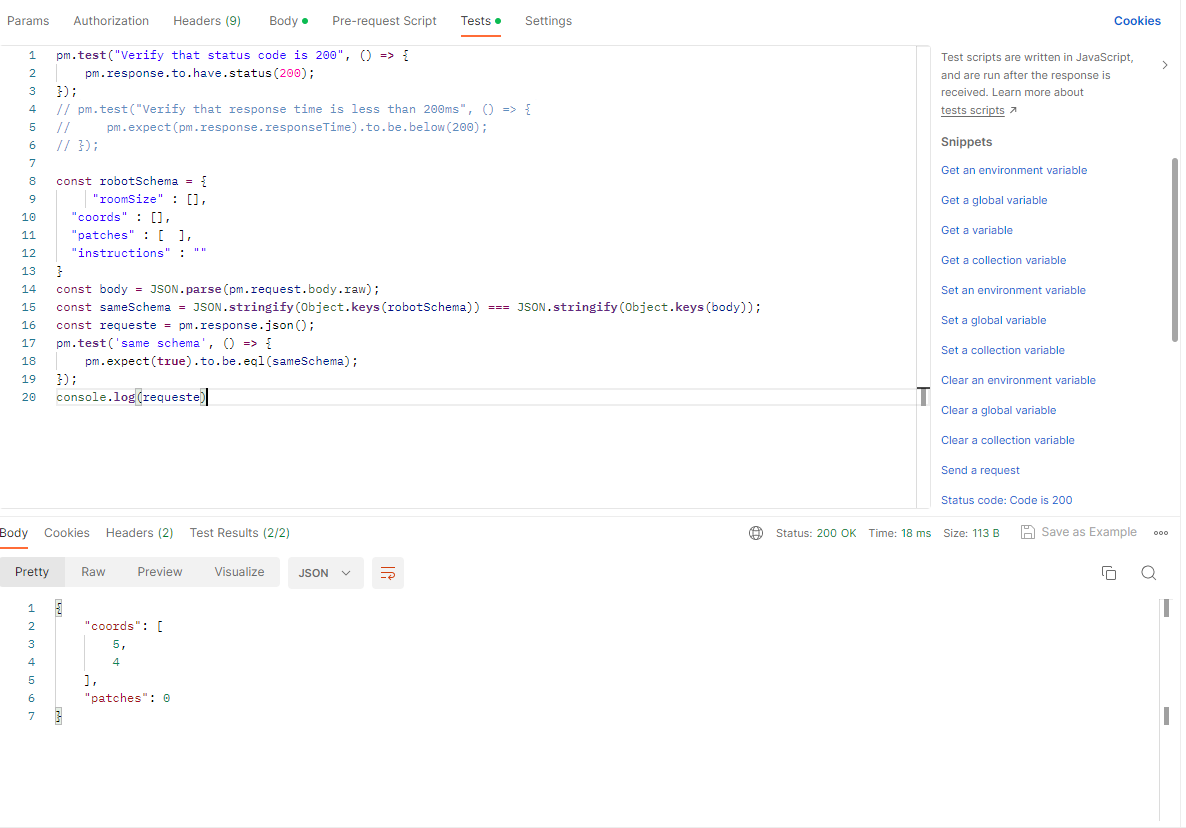Insert 'Clear a collection variable' snippet
This screenshot has height=828, width=1186.
click(1007, 441)
